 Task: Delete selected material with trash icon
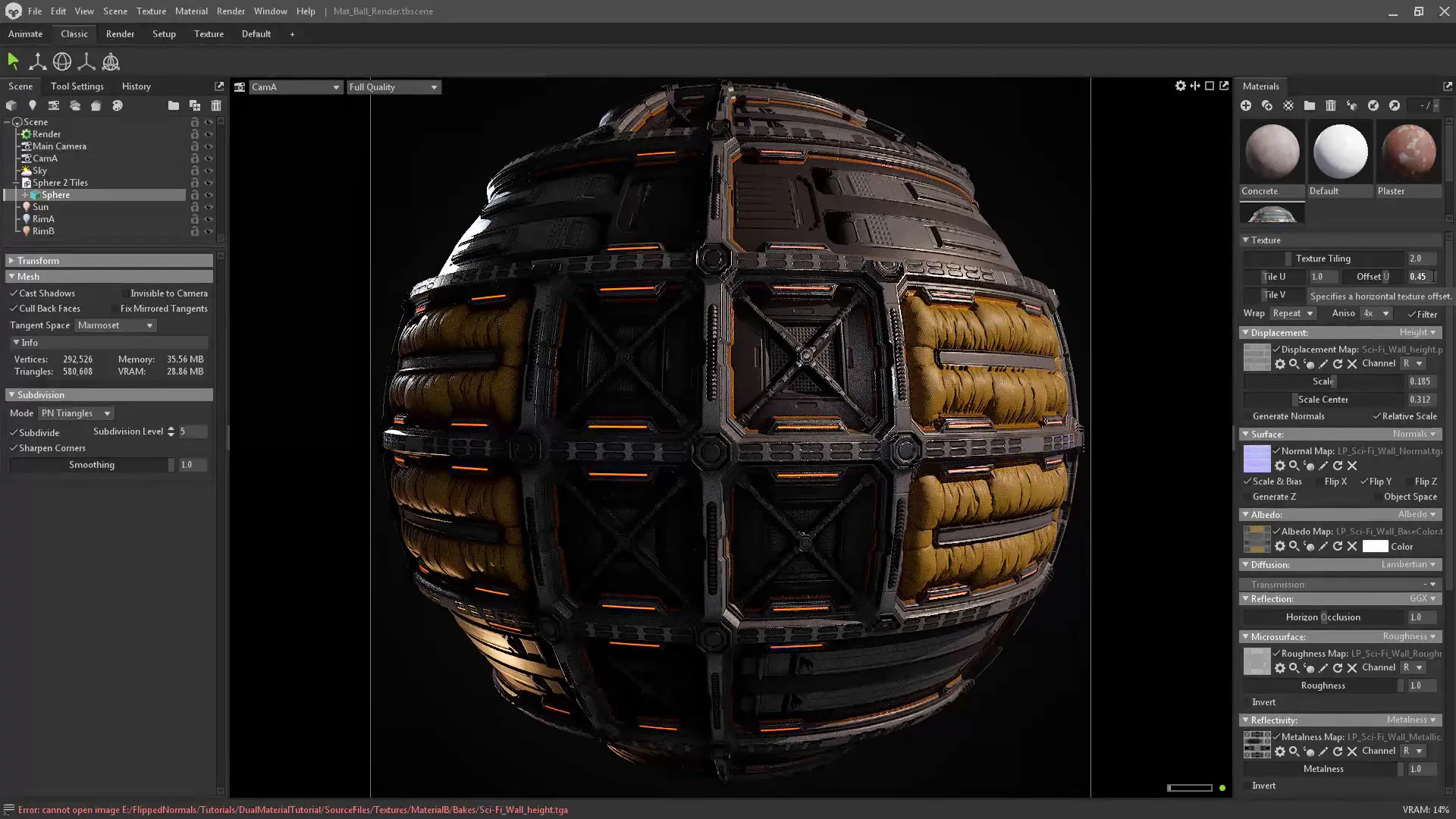(x=1331, y=106)
